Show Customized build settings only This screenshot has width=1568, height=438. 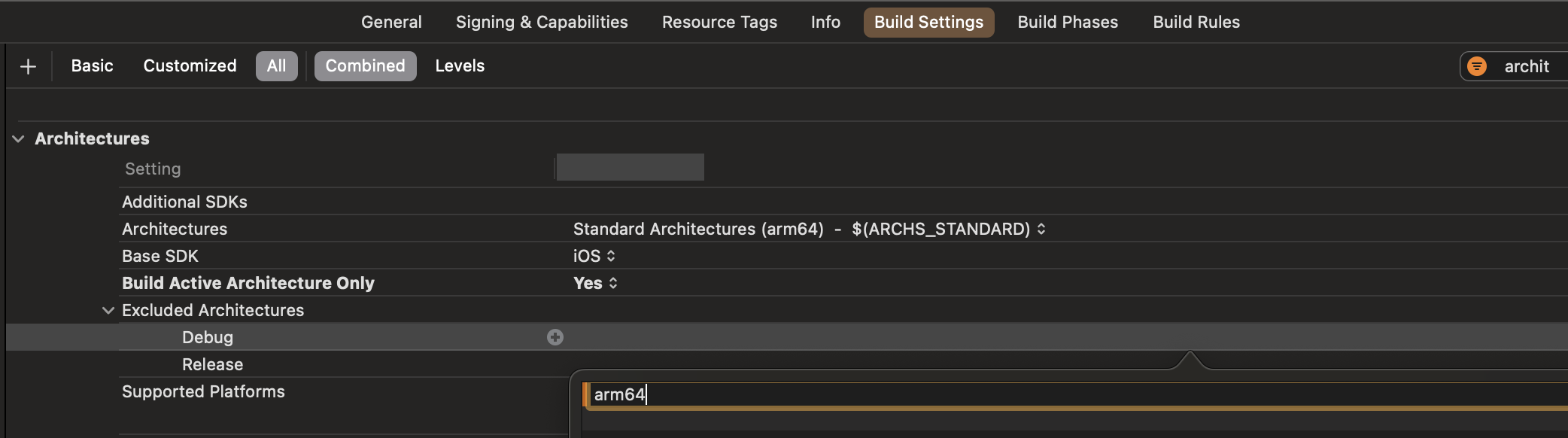190,66
